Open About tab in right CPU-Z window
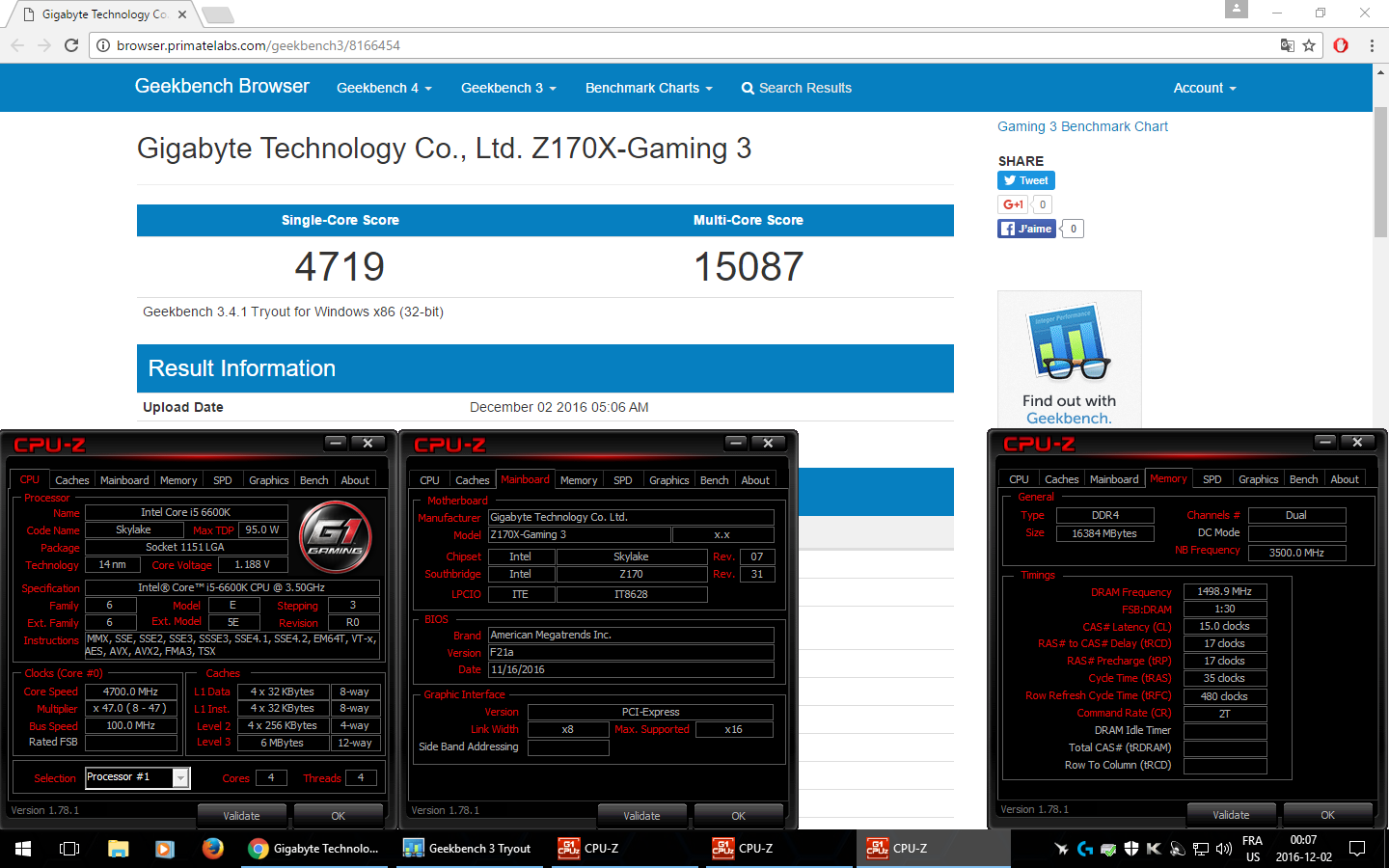This screenshot has height=868, width=1389. coord(1345,479)
